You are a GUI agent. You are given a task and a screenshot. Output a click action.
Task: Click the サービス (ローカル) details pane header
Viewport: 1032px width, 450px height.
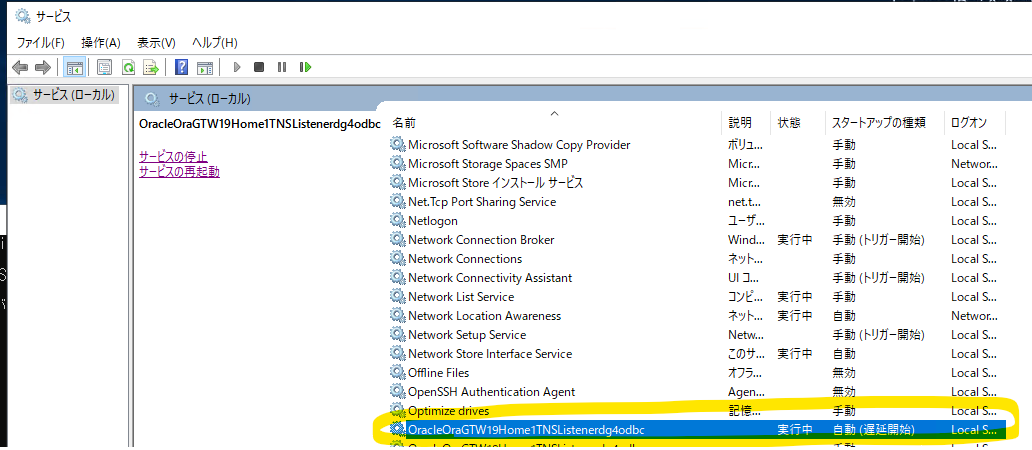210,99
